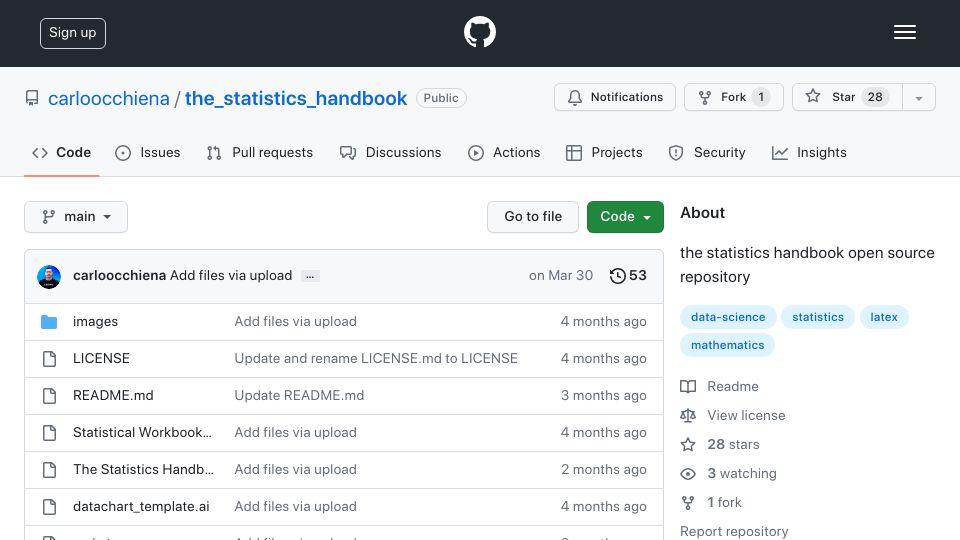
Task: Click the README.md file icon
Action: (x=50, y=396)
